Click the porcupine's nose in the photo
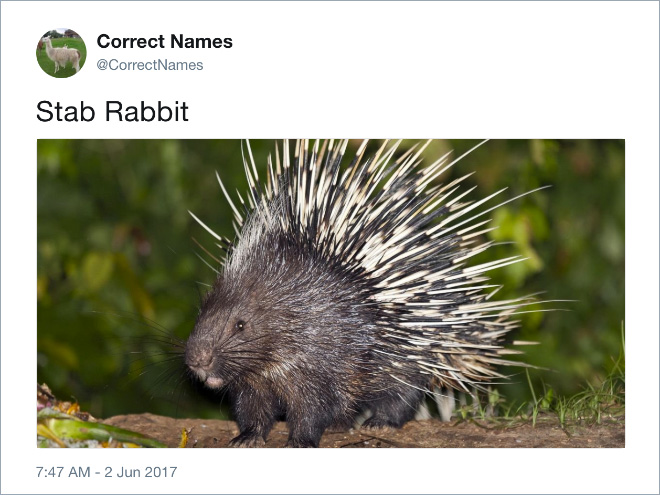 (x=199, y=354)
